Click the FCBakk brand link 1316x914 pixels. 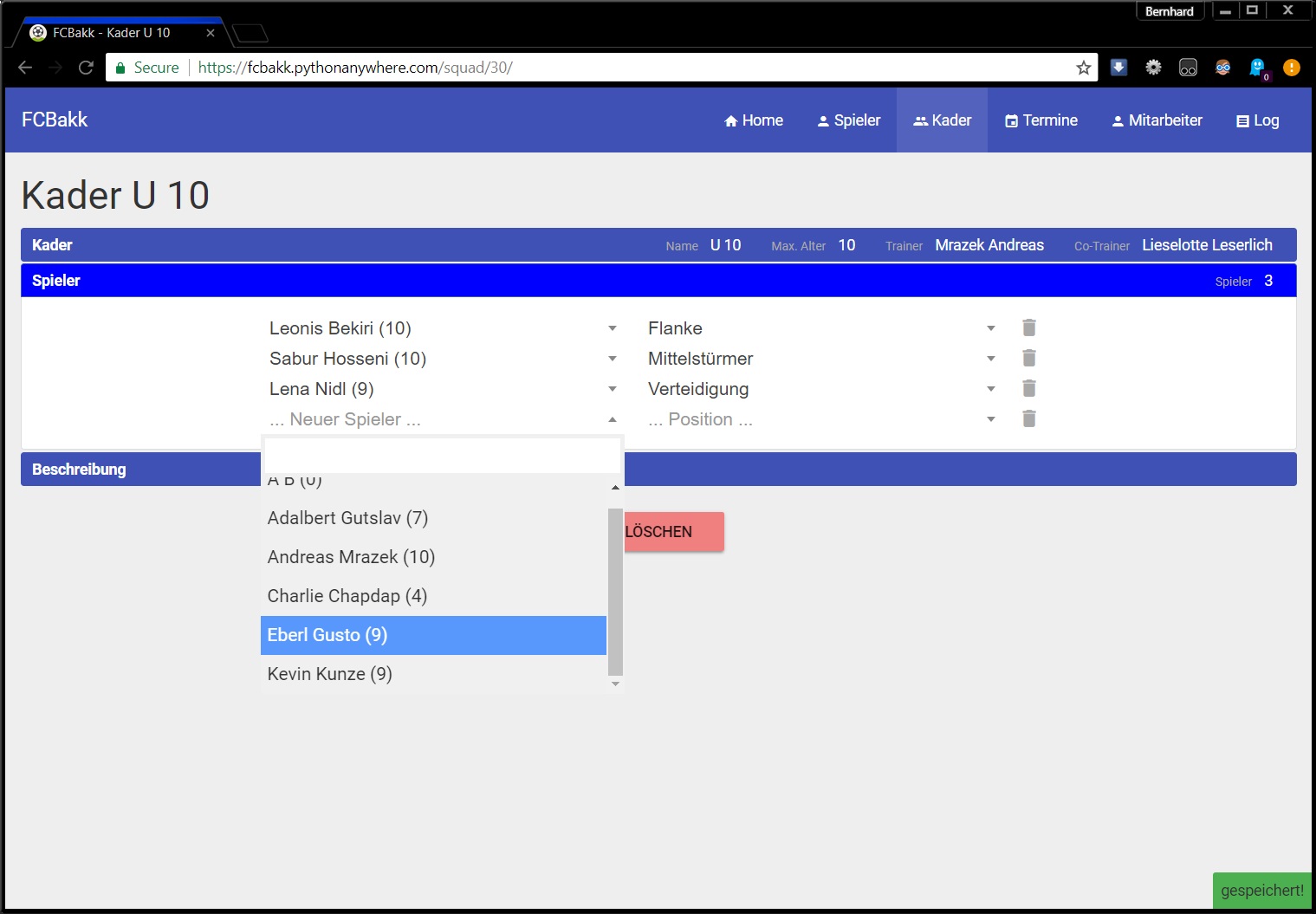(x=55, y=120)
